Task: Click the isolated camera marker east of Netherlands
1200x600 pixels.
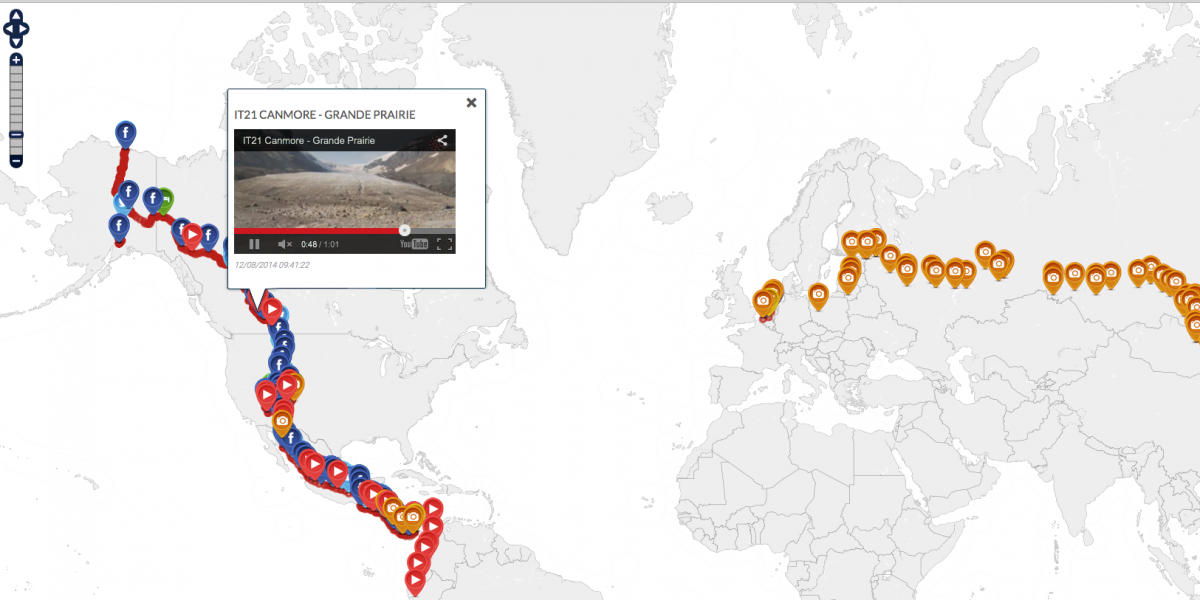Action: tap(818, 292)
